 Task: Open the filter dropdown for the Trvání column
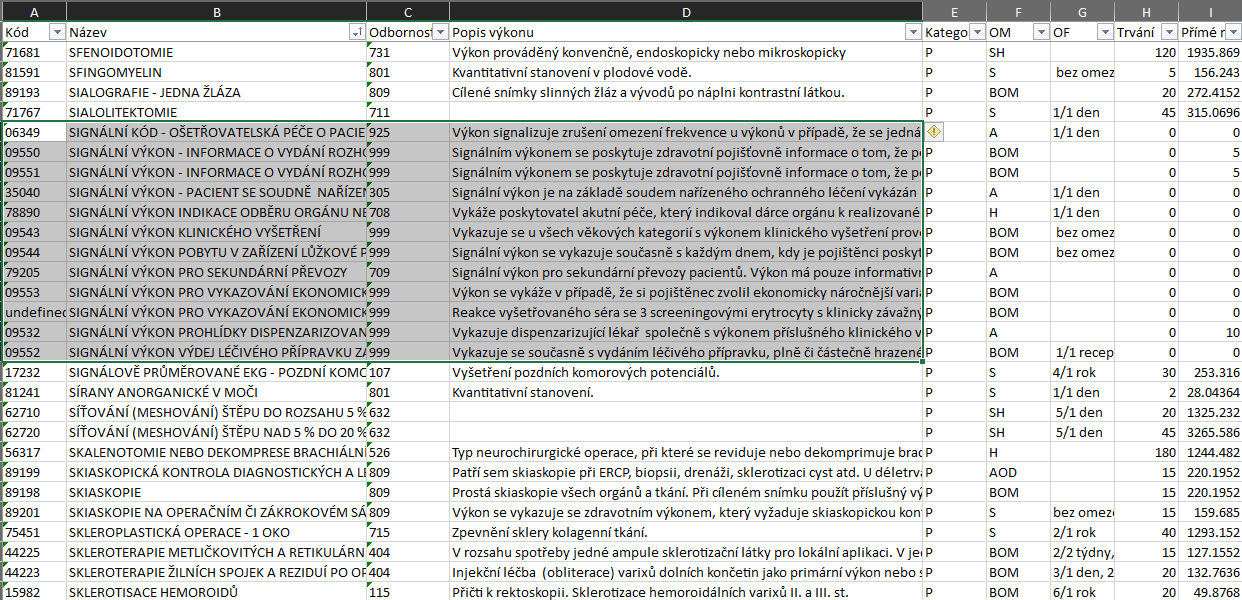coord(1169,32)
